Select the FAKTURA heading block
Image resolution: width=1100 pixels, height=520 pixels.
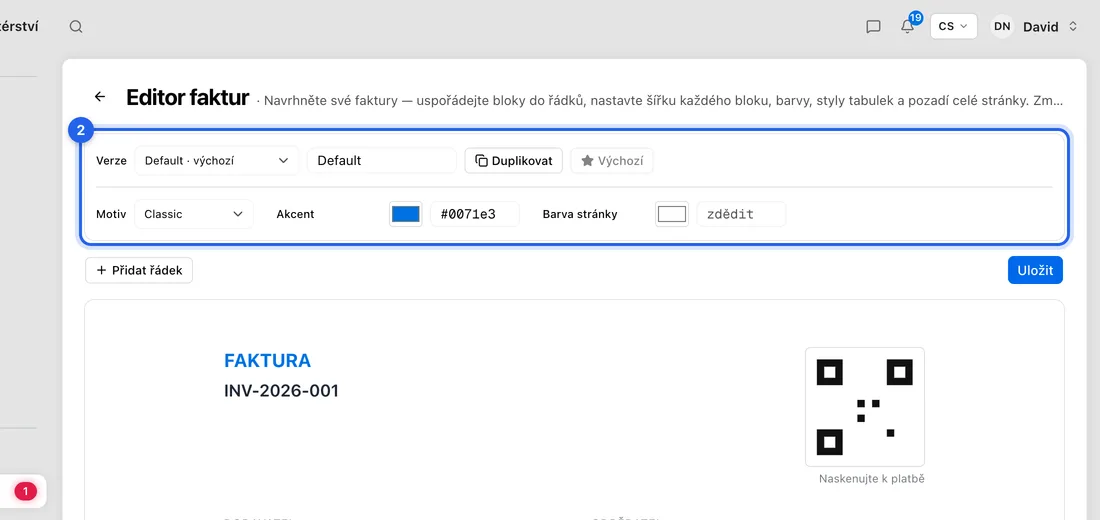(x=267, y=361)
